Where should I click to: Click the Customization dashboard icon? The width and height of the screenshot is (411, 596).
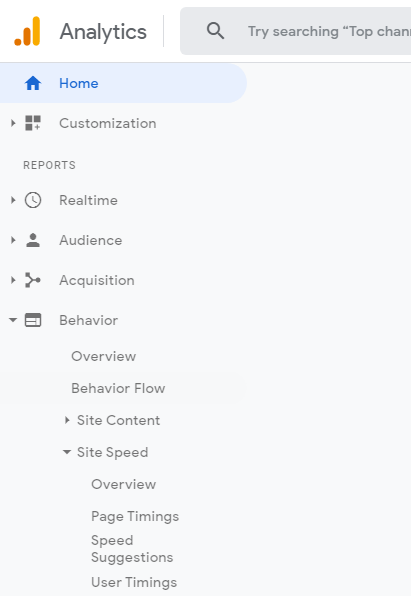tap(33, 123)
